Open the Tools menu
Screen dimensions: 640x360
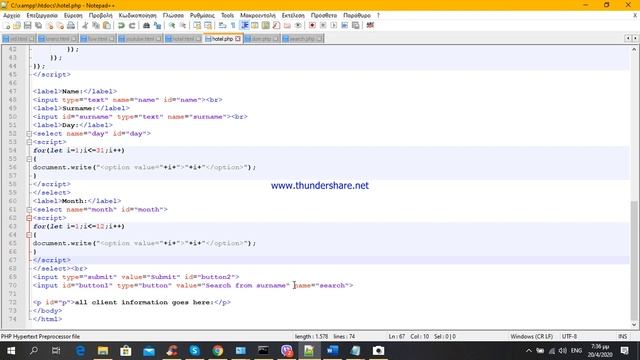coord(227,15)
